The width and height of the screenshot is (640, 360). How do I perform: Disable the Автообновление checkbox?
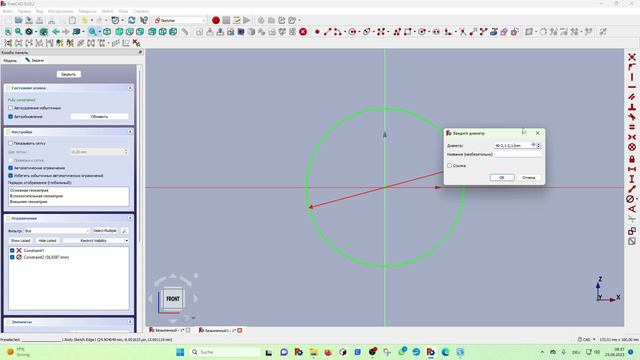pos(11,116)
